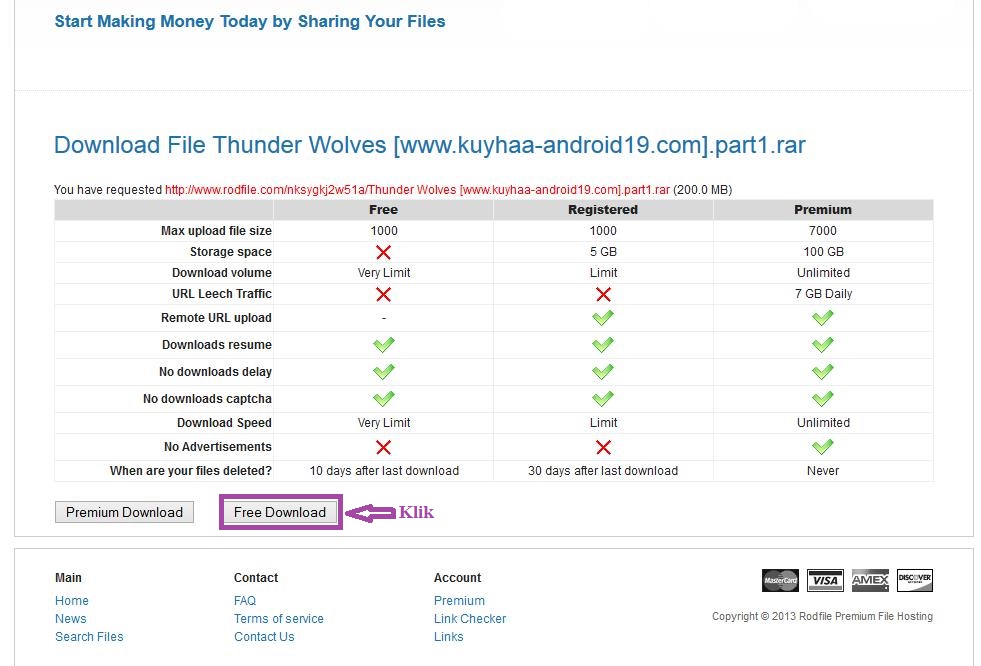This screenshot has height=666, width=981.
Task: Open the News footer link
Action: pos(71,618)
